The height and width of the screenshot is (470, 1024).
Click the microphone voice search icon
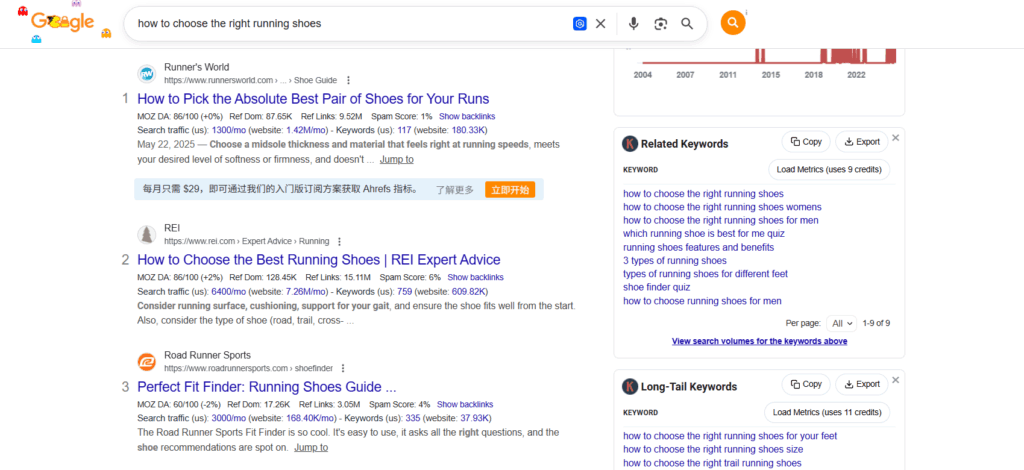pos(633,24)
